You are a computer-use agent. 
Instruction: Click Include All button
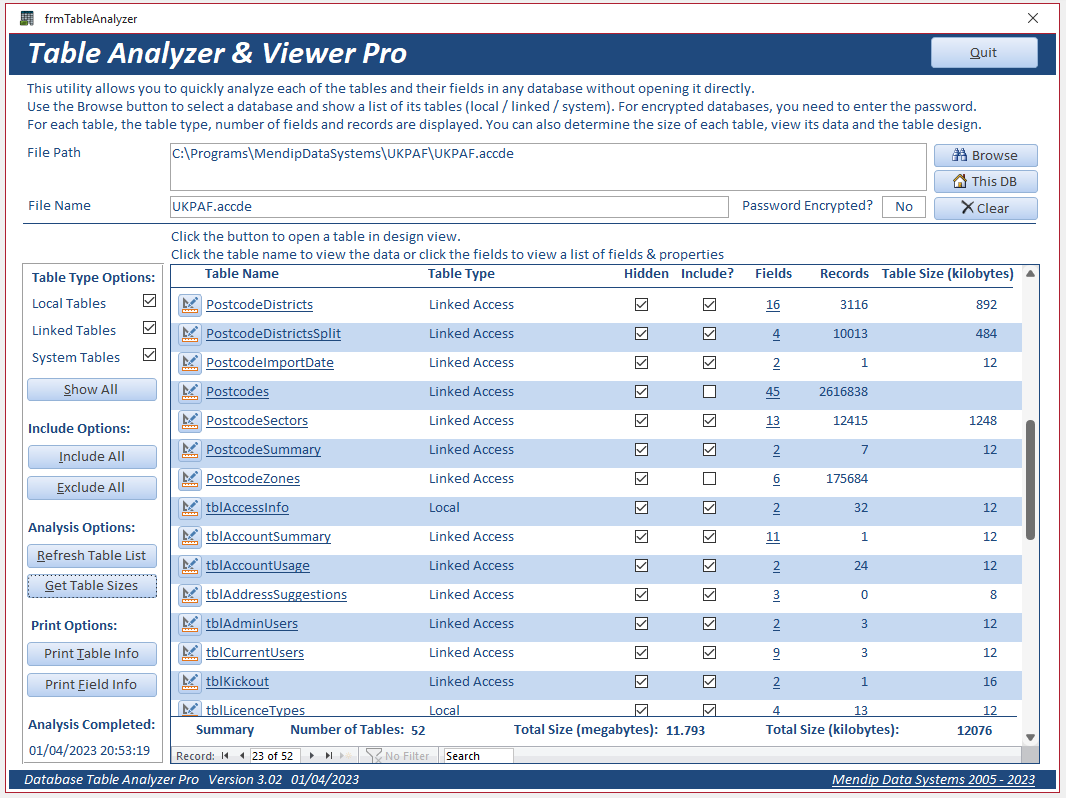pos(92,457)
